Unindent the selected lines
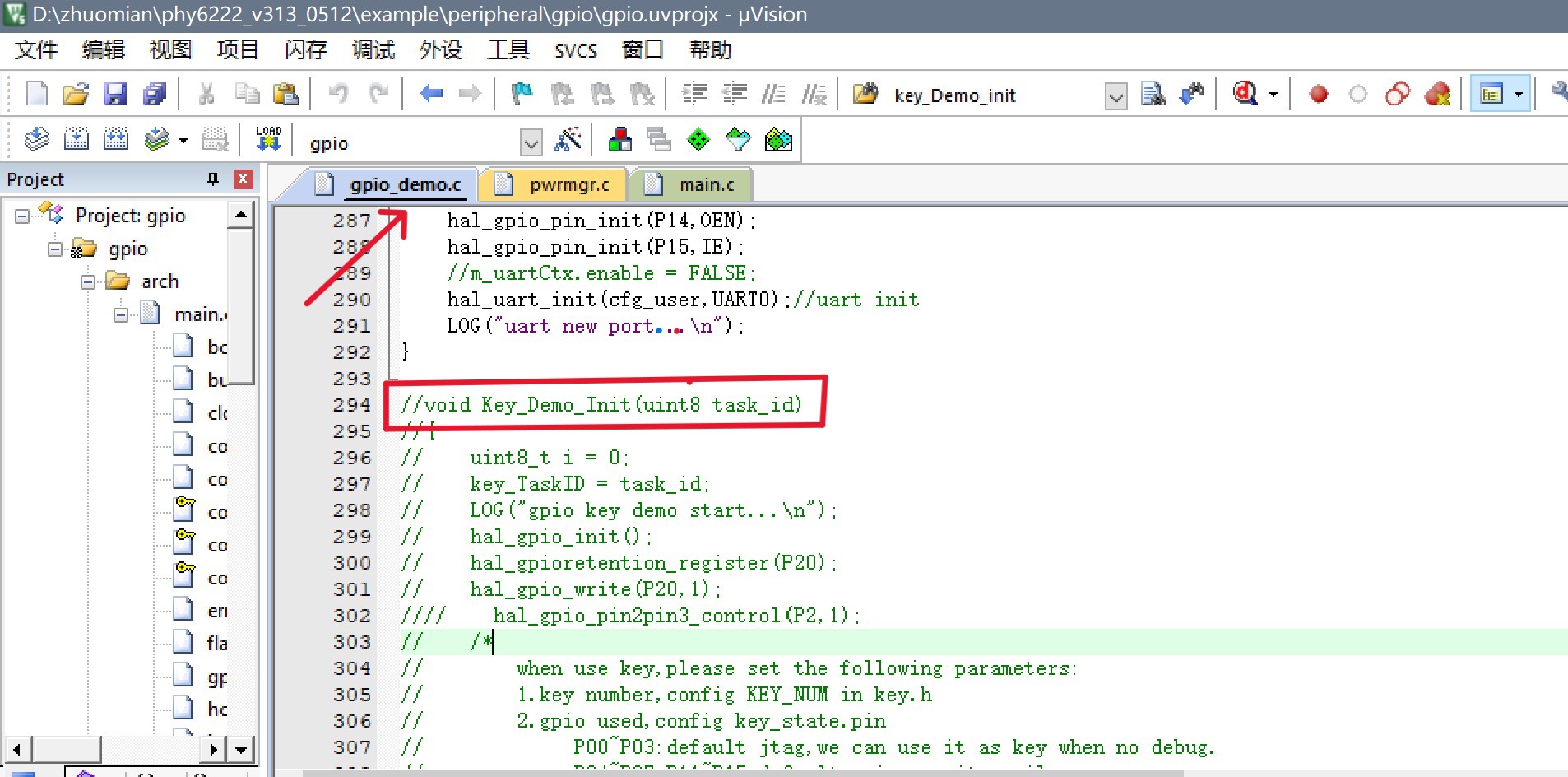This screenshot has width=1568, height=777. coord(734,94)
